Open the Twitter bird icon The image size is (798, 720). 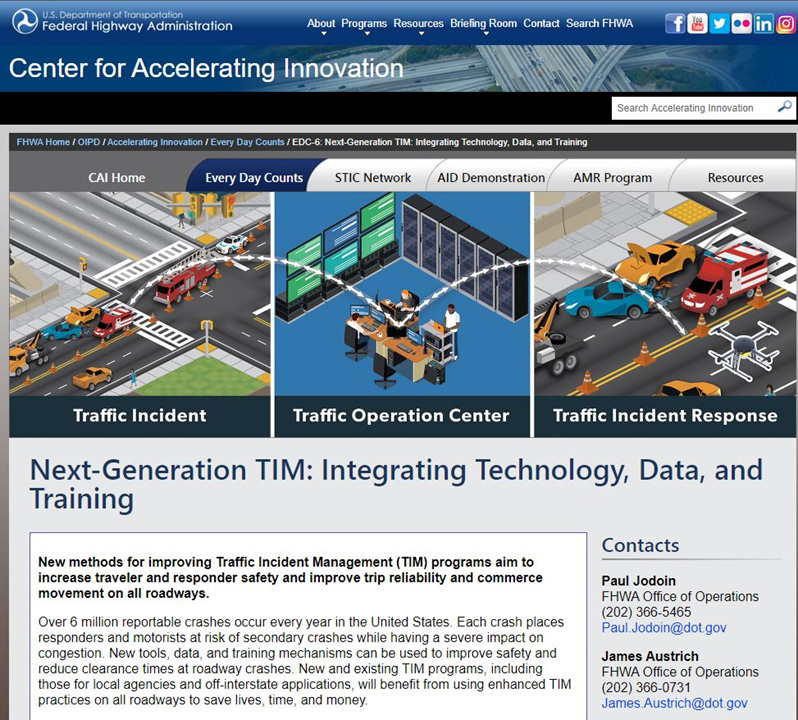tap(719, 23)
